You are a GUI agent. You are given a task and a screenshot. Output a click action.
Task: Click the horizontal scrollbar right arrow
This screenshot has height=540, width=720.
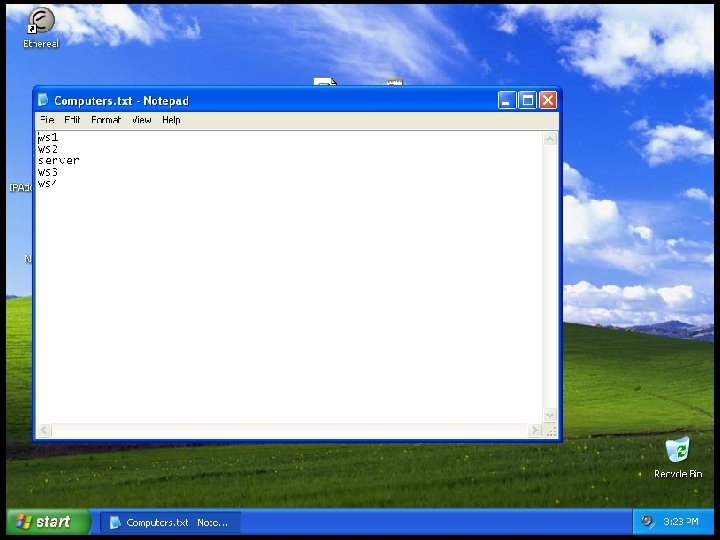click(534, 430)
